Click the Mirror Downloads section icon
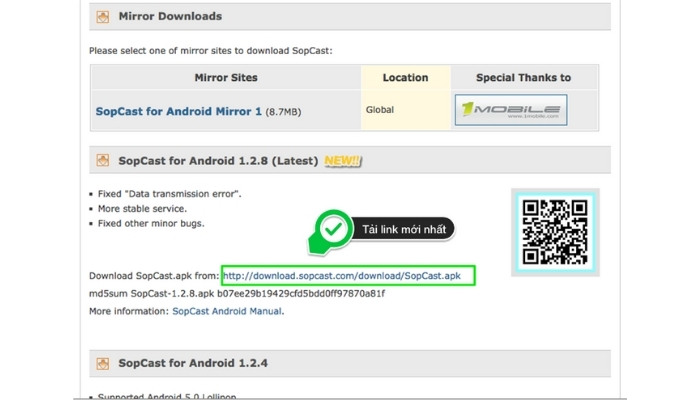Screen dimensions: 700x400 point(103,17)
